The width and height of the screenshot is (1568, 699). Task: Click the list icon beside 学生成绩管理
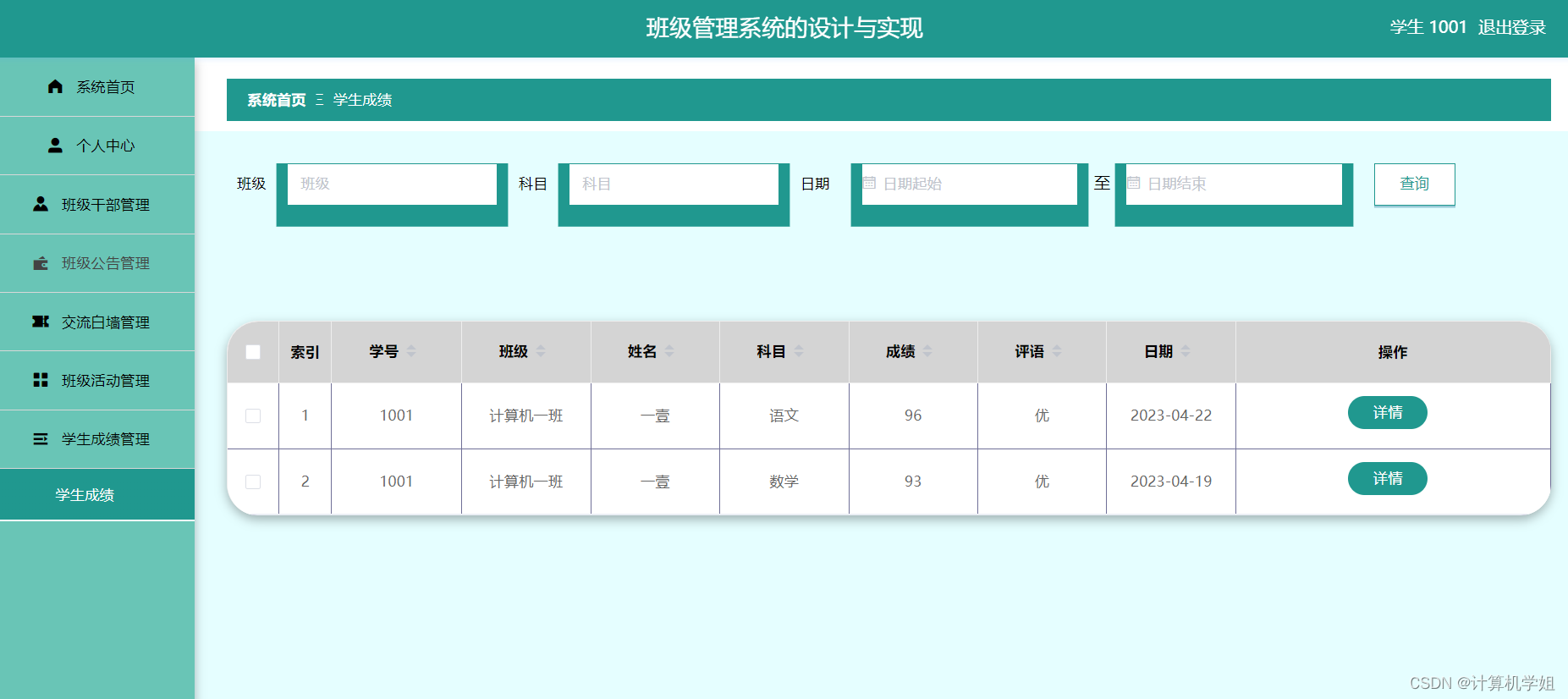pyautogui.click(x=41, y=439)
